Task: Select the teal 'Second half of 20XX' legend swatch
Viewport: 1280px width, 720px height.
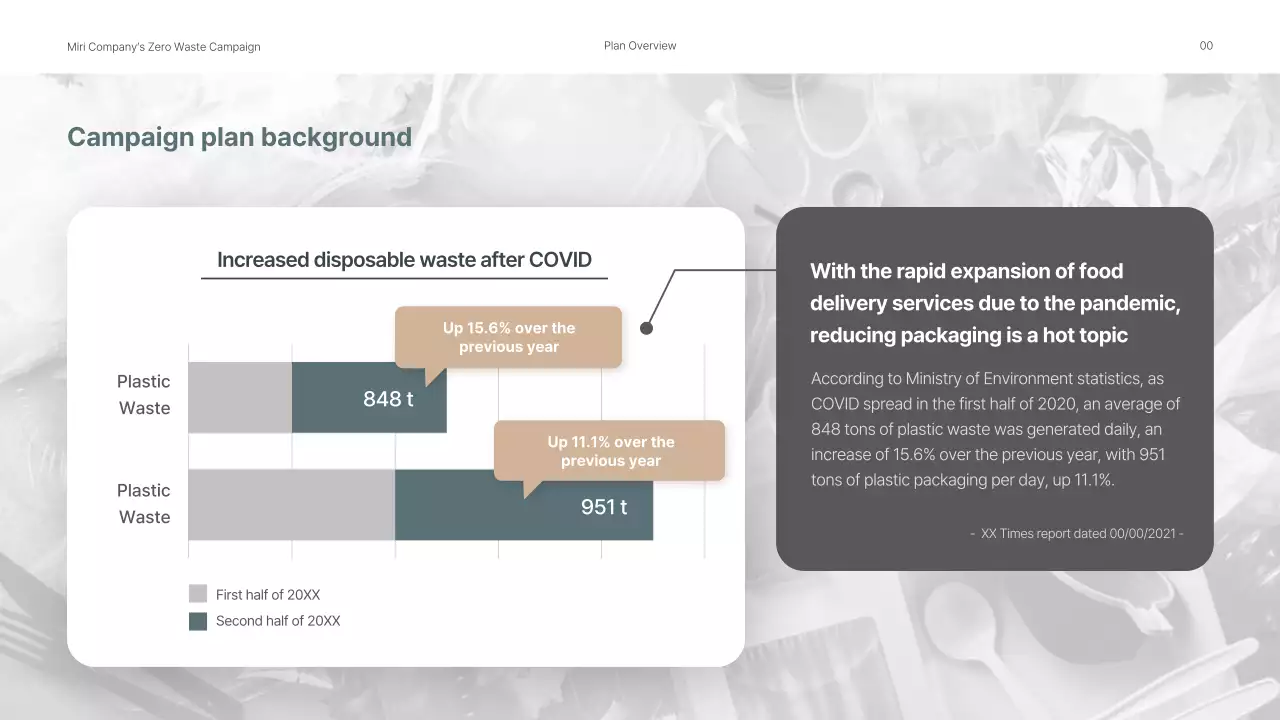Action: click(196, 620)
